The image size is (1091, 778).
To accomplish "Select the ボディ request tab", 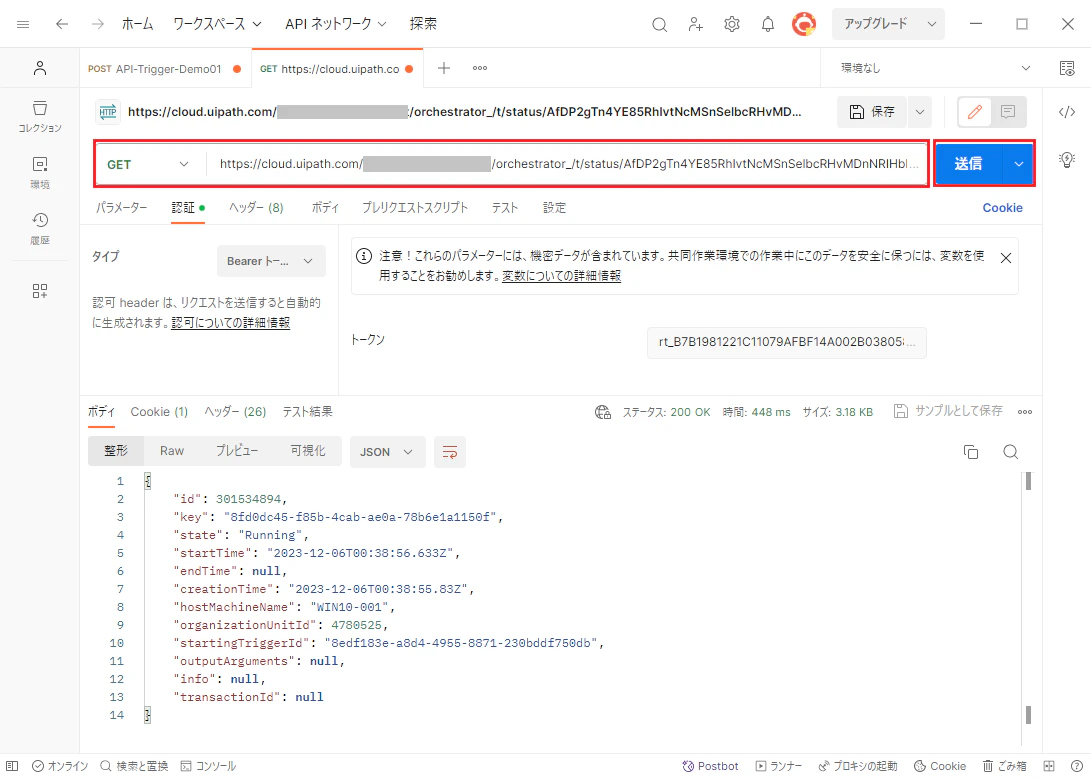I will pyautogui.click(x=325, y=208).
